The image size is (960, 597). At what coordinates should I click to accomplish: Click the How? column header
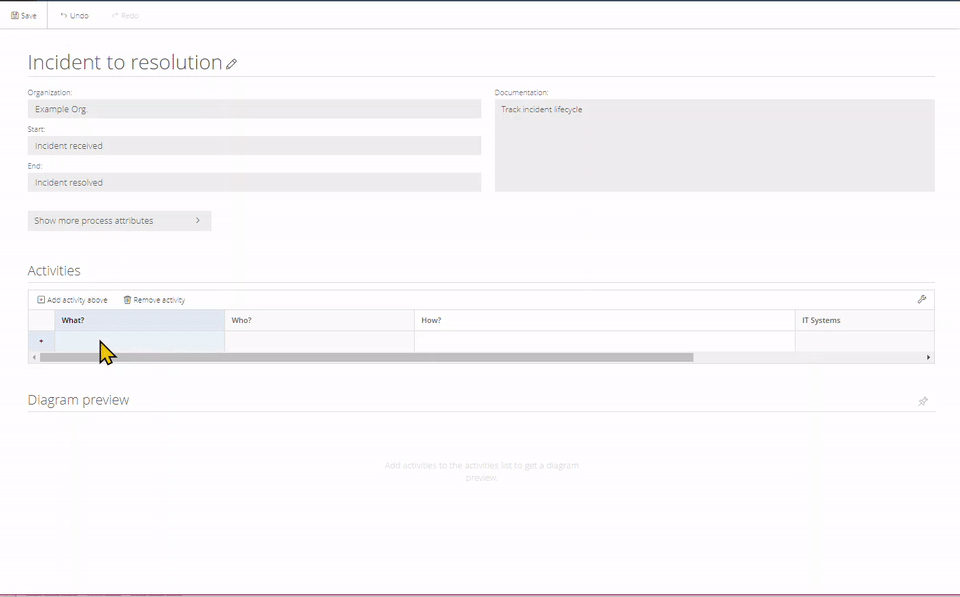pyautogui.click(x=604, y=320)
